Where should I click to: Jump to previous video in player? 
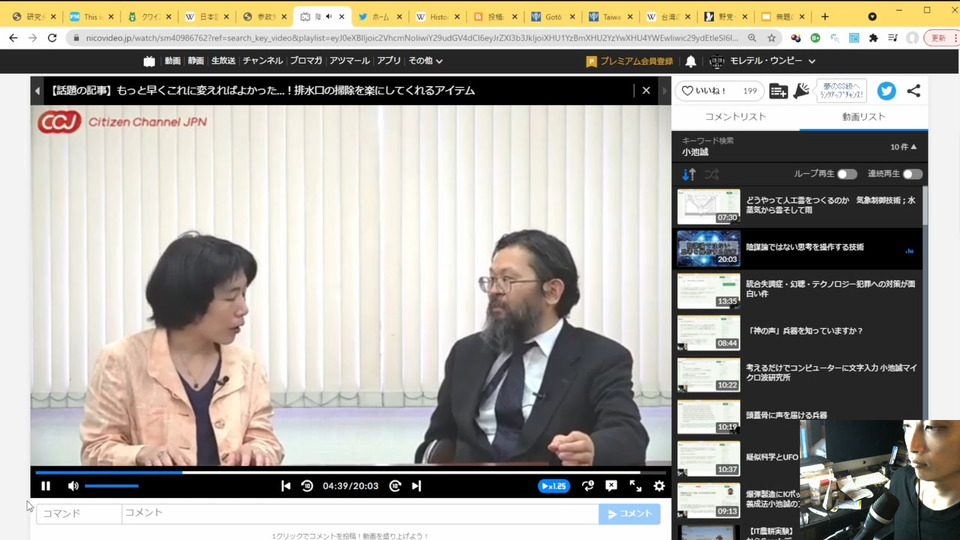(x=285, y=486)
